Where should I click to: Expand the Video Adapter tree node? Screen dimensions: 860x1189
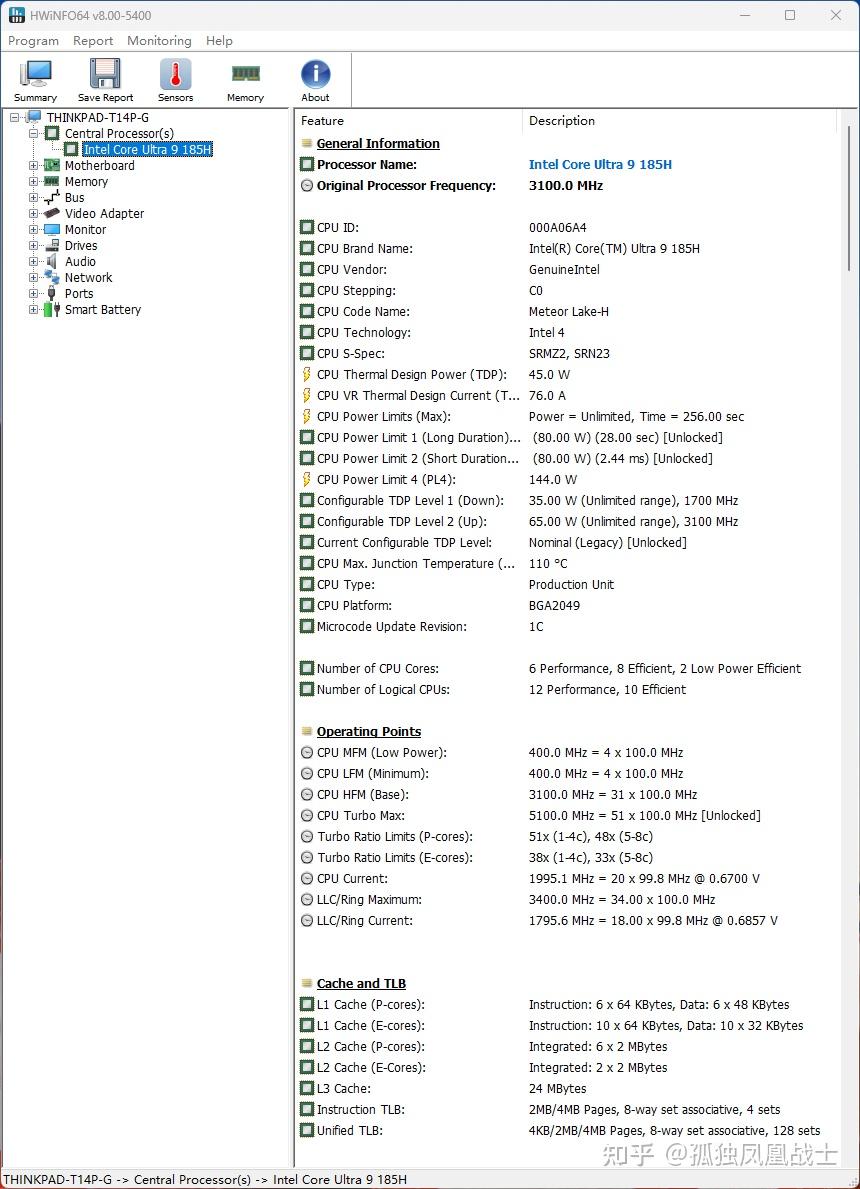coord(33,213)
